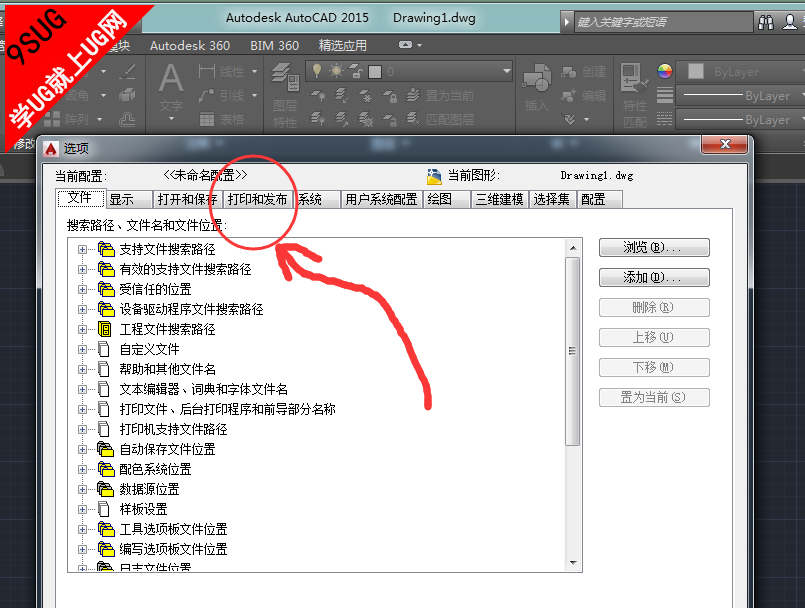
Task: Select the 编写选项板文件位置 row
Action: [173, 550]
